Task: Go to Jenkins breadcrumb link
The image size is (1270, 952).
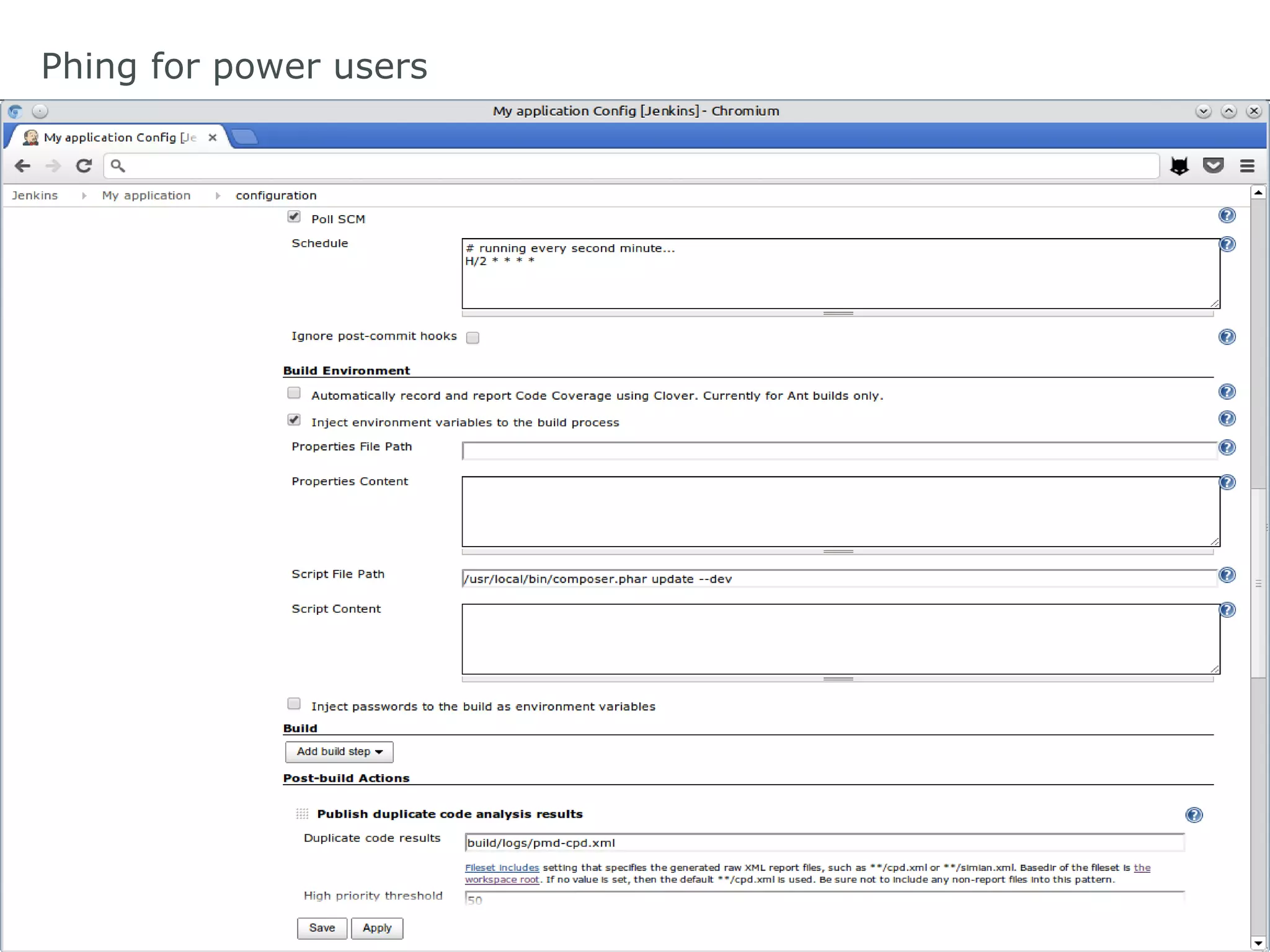Action: [35, 195]
